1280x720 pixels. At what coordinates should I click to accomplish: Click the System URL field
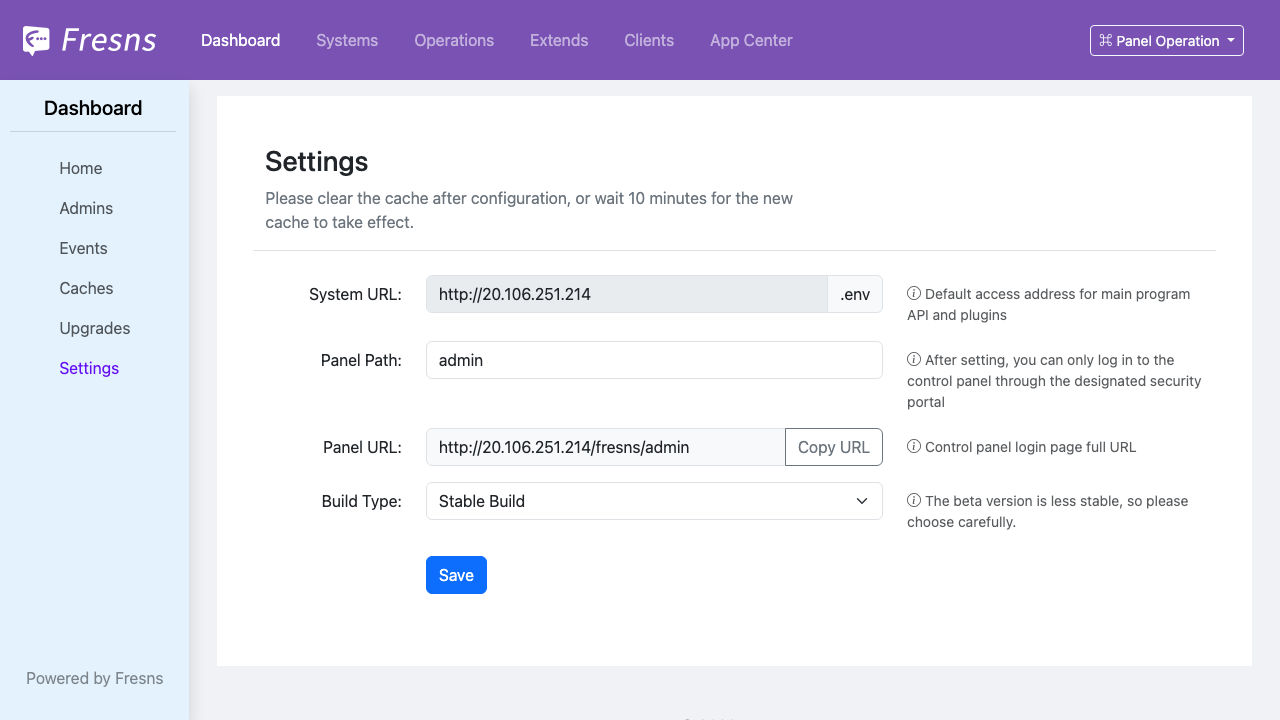627,294
